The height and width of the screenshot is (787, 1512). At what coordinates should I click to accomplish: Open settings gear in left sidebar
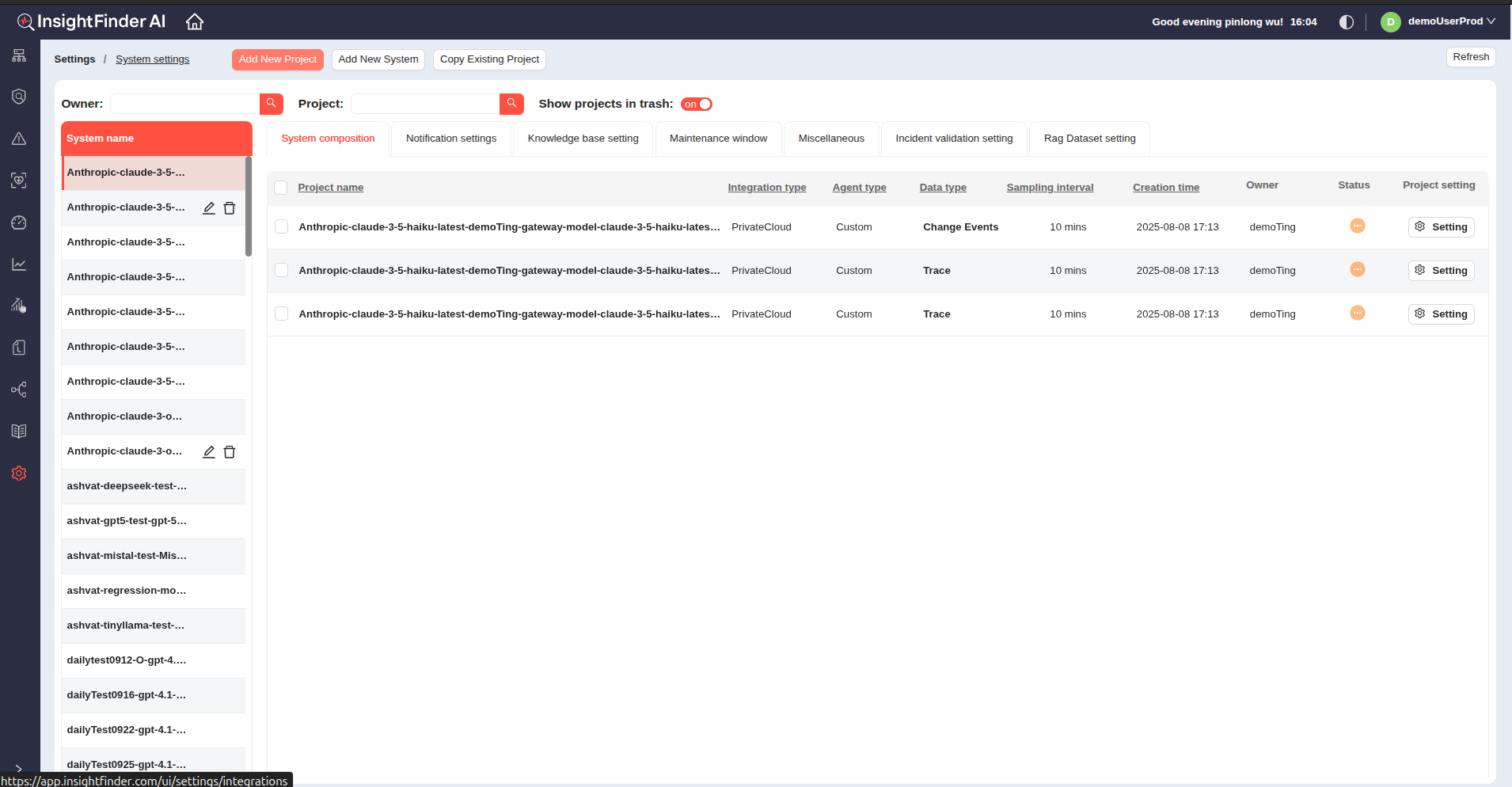coord(19,473)
